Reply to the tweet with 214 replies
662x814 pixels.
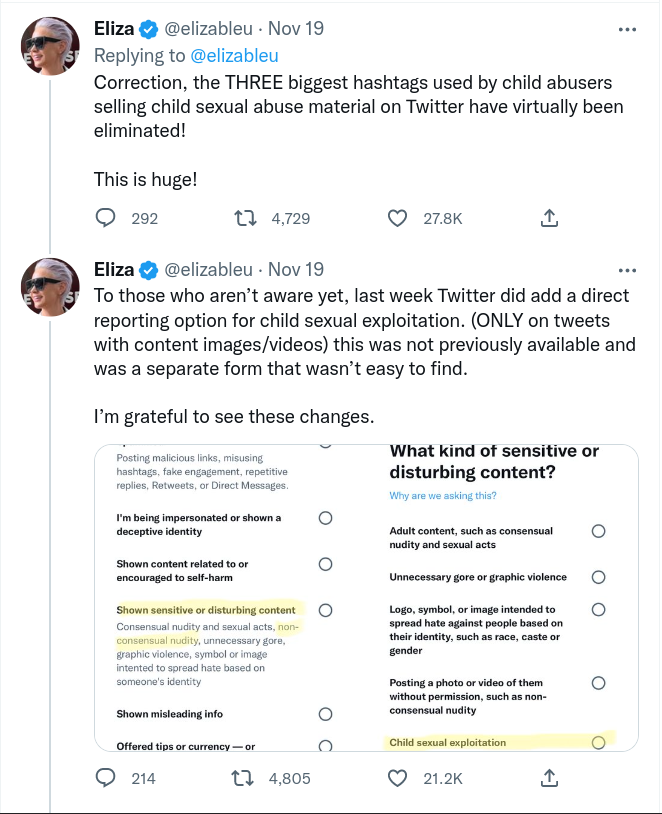click(x=107, y=777)
